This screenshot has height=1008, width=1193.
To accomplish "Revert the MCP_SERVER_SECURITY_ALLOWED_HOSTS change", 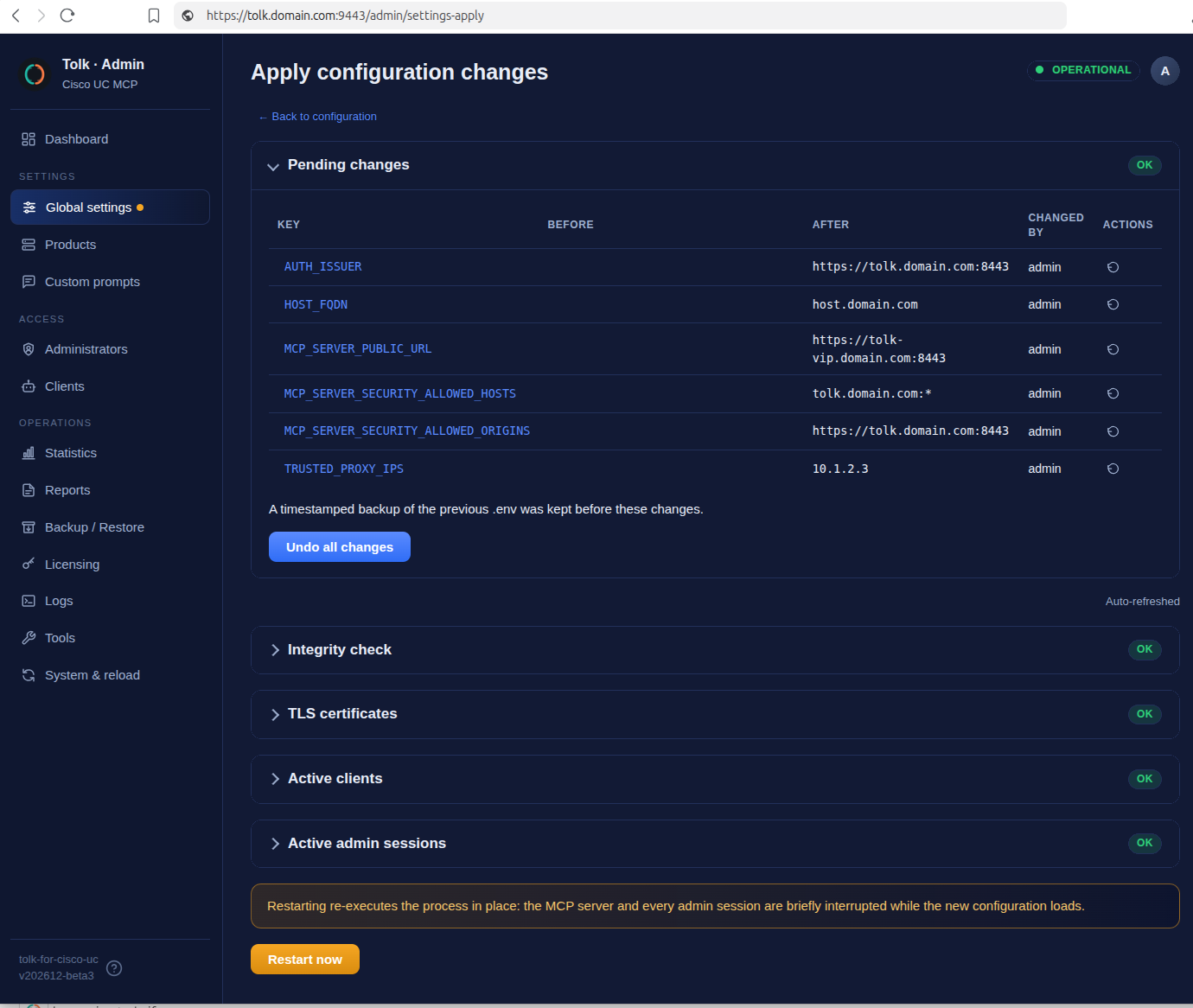I will click(1113, 393).
